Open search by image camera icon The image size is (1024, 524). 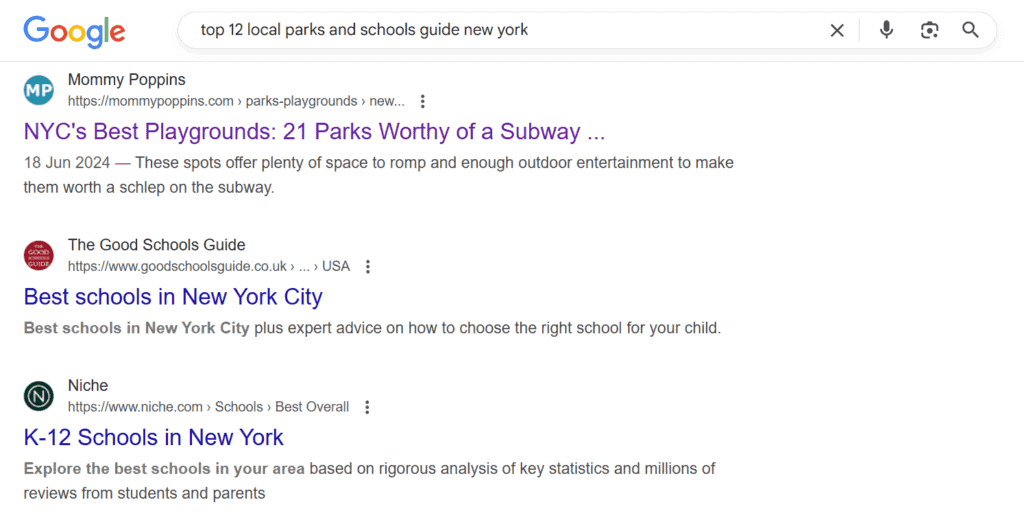tap(929, 30)
